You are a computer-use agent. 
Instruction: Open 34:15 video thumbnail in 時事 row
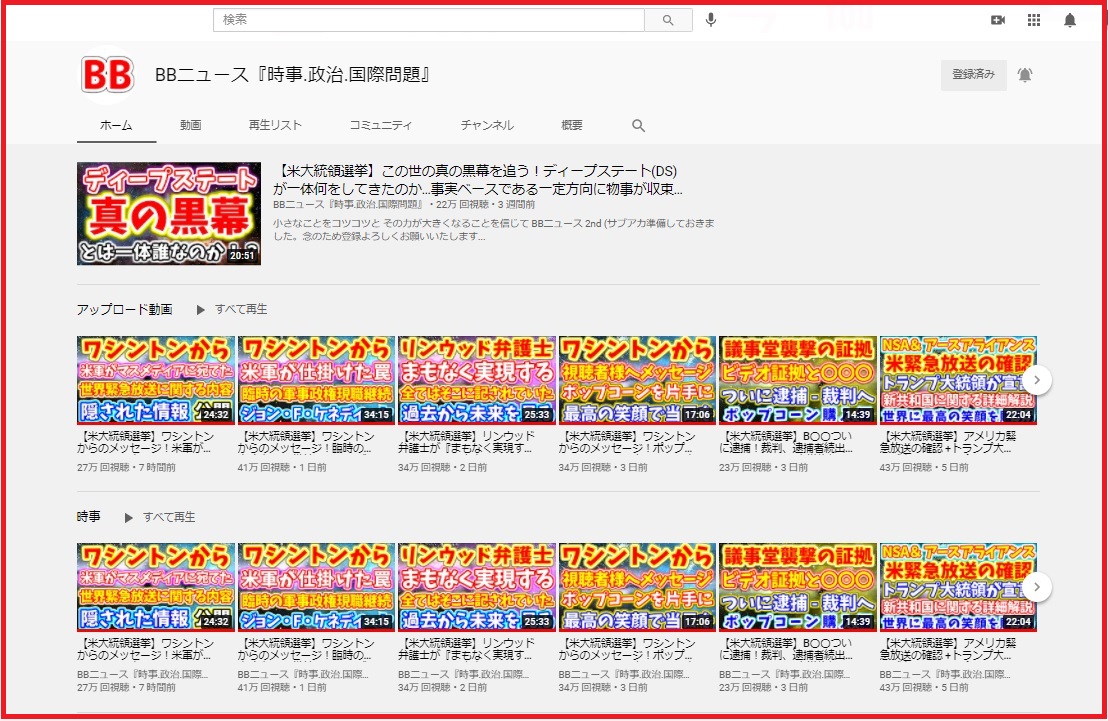(316, 587)
